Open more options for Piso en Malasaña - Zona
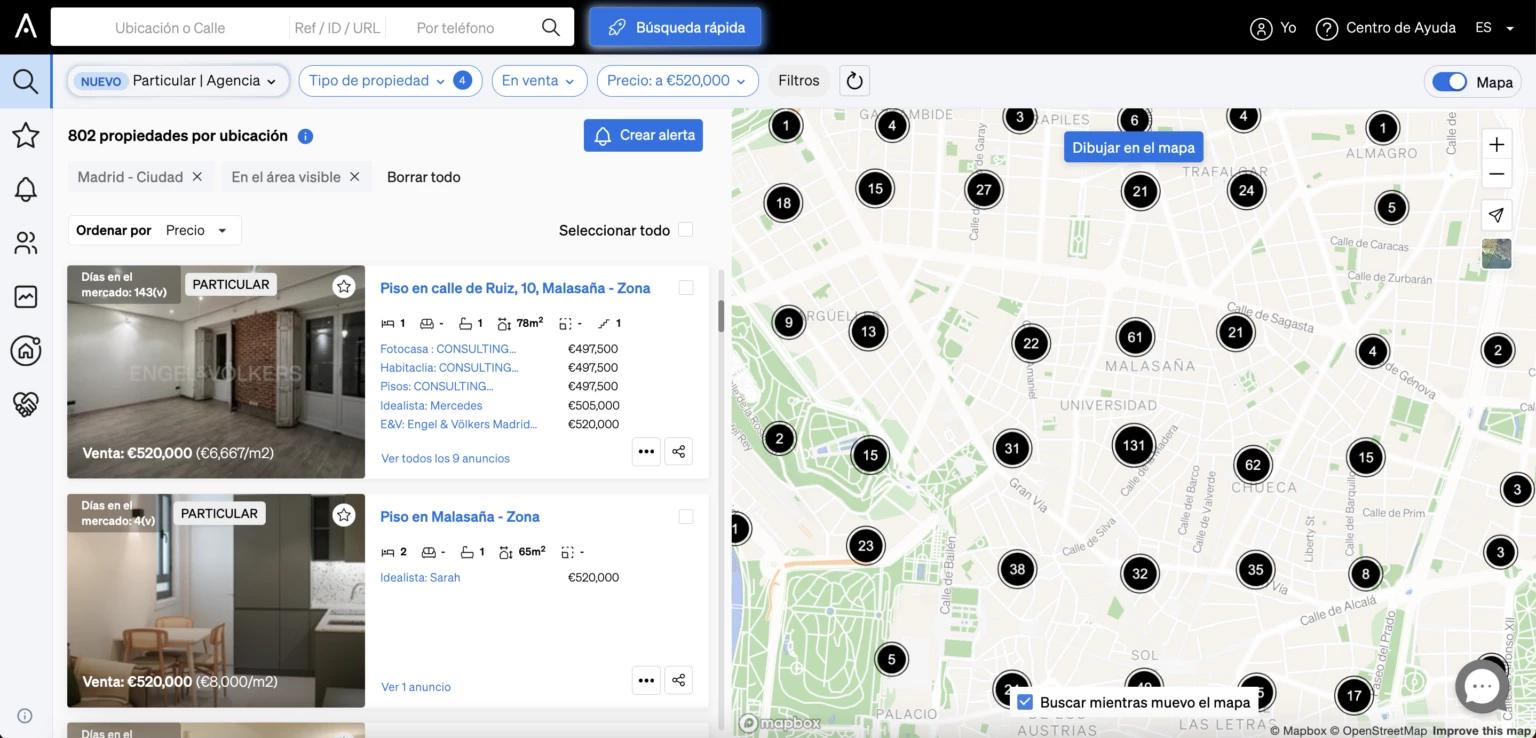The width and height of the screenshot is (1536, 738). [646, 680]
